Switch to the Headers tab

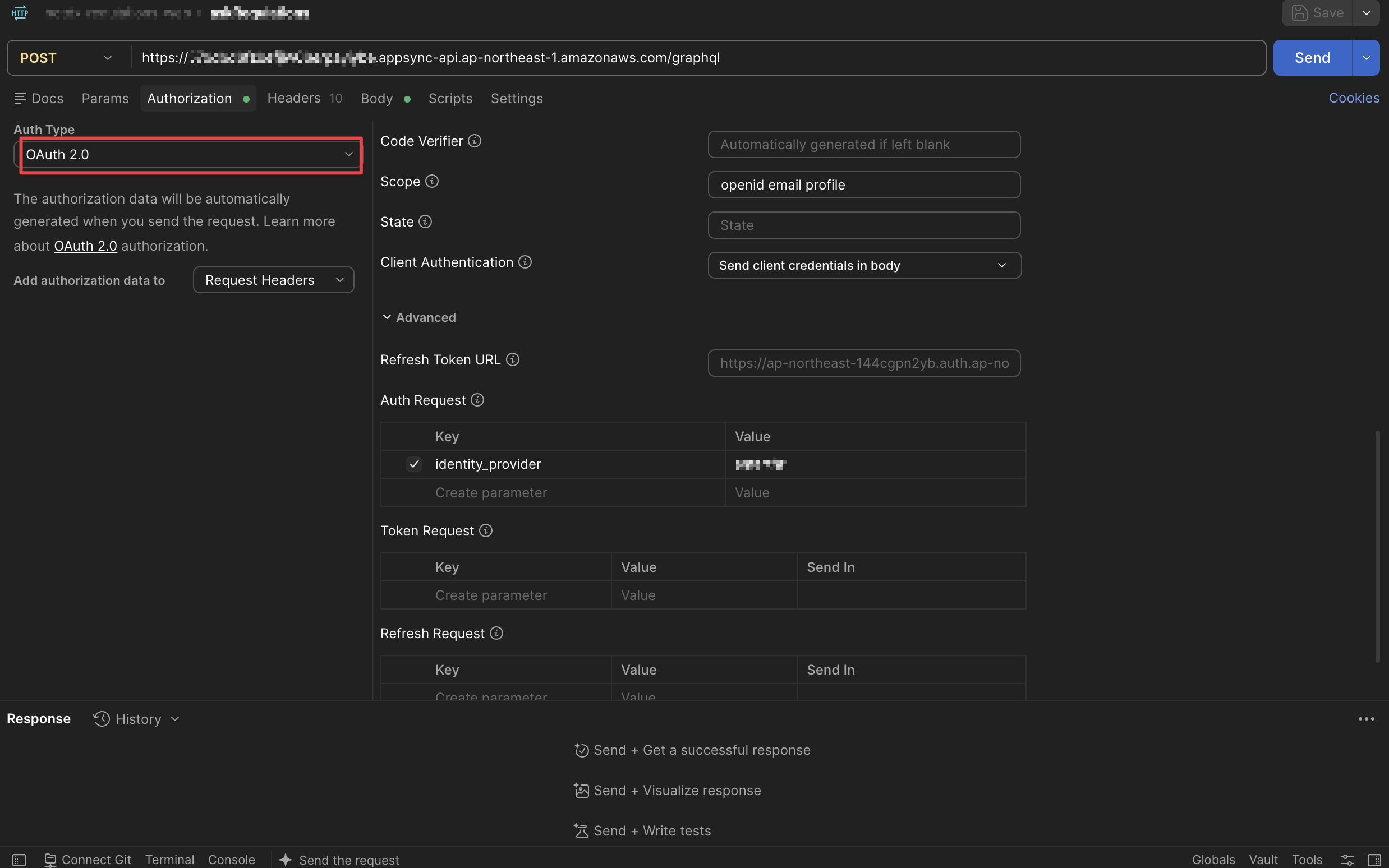point(305,98)
